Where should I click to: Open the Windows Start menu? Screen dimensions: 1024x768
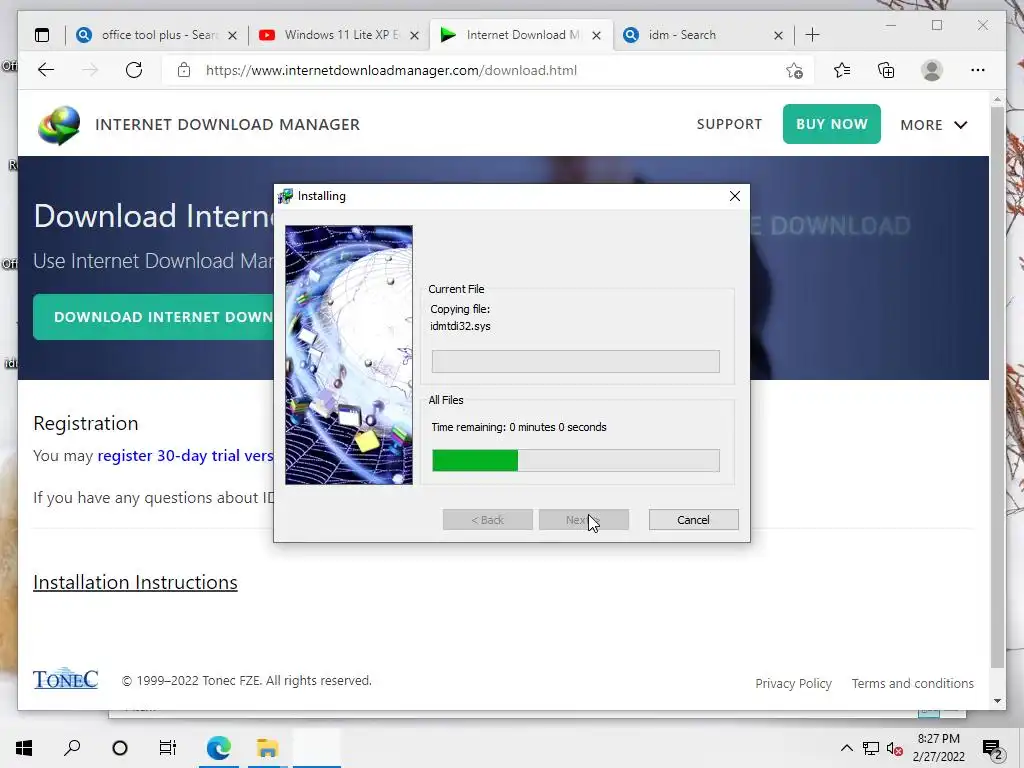pyautogui.click(x=24, y=748)
